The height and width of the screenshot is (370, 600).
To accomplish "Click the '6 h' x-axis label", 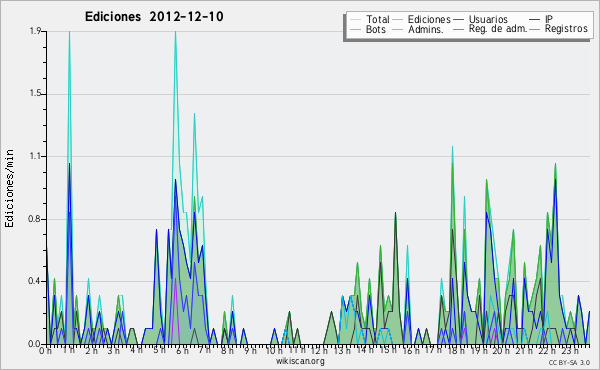I will (183, 350).
